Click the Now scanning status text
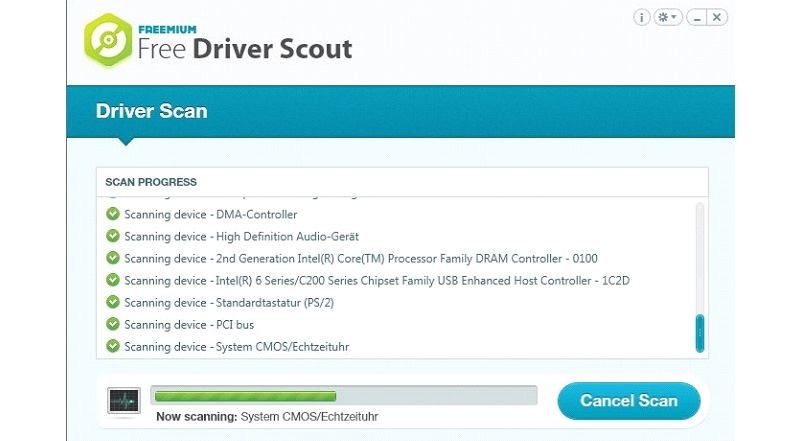 (x=267, y=416)
